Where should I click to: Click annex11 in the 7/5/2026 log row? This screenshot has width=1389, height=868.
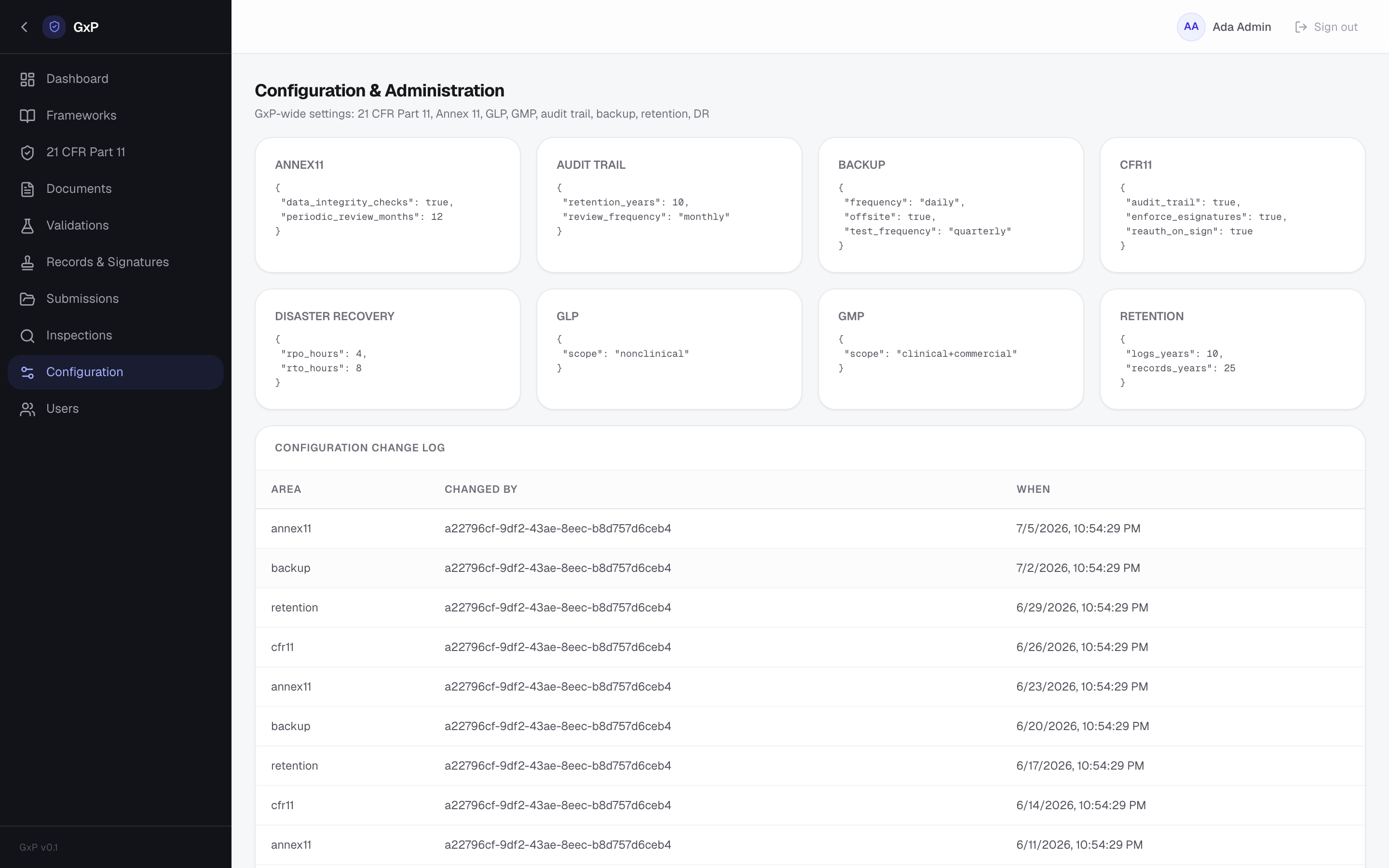[291, 529]
